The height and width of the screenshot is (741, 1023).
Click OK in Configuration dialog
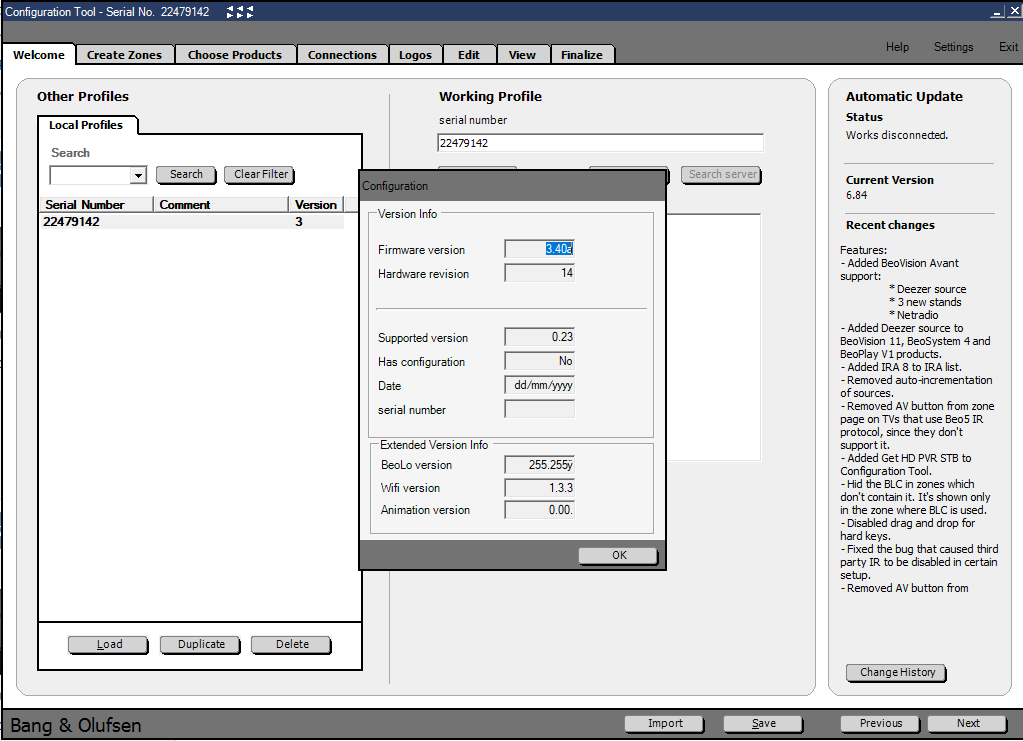tap(618, 555)
